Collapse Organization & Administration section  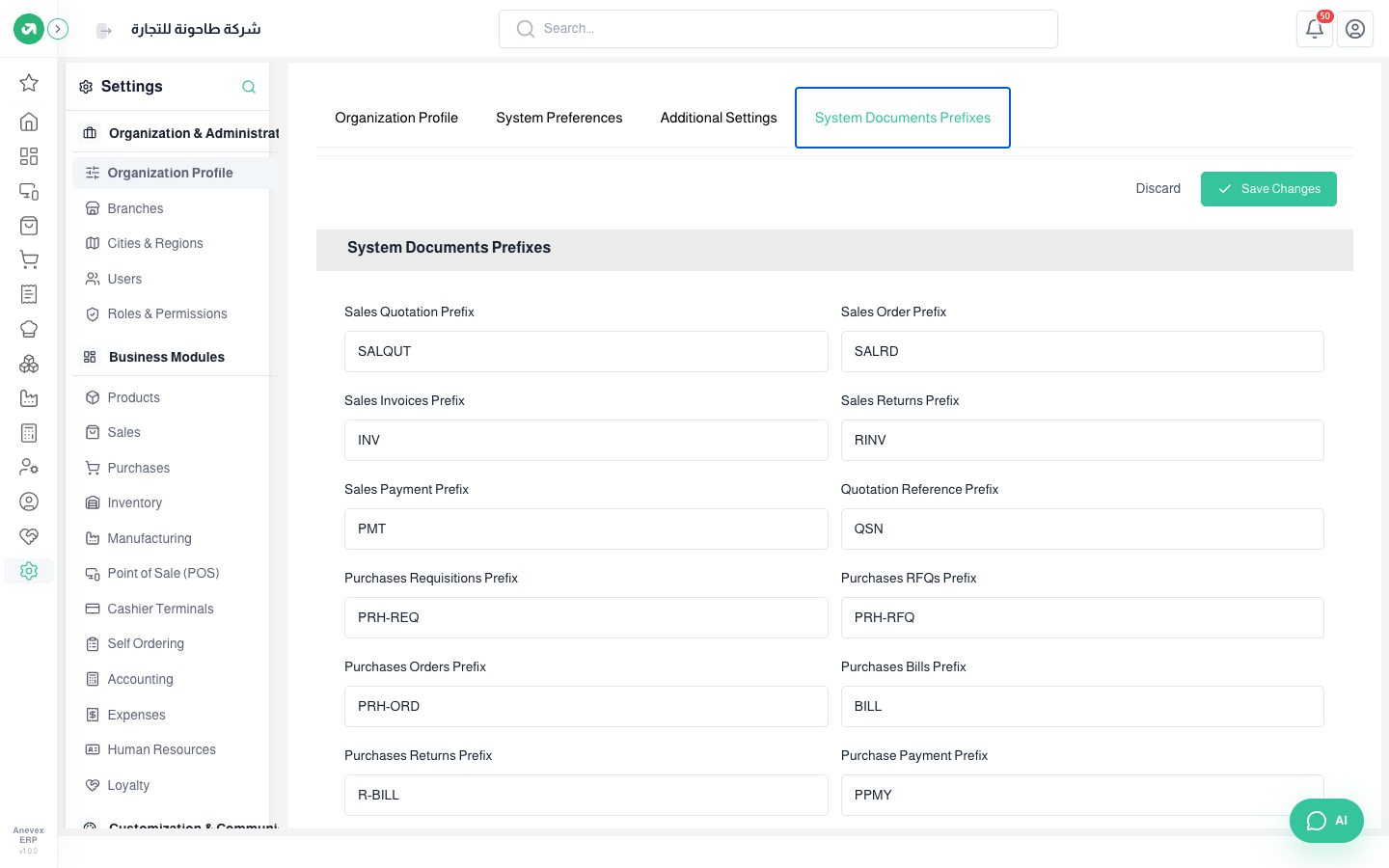pos(177,133)
